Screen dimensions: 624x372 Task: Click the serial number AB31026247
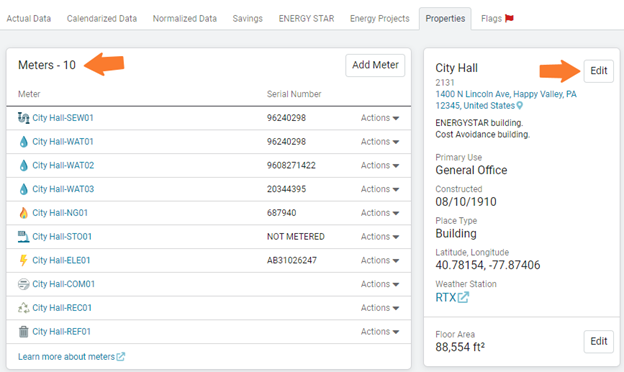[292, 260]
